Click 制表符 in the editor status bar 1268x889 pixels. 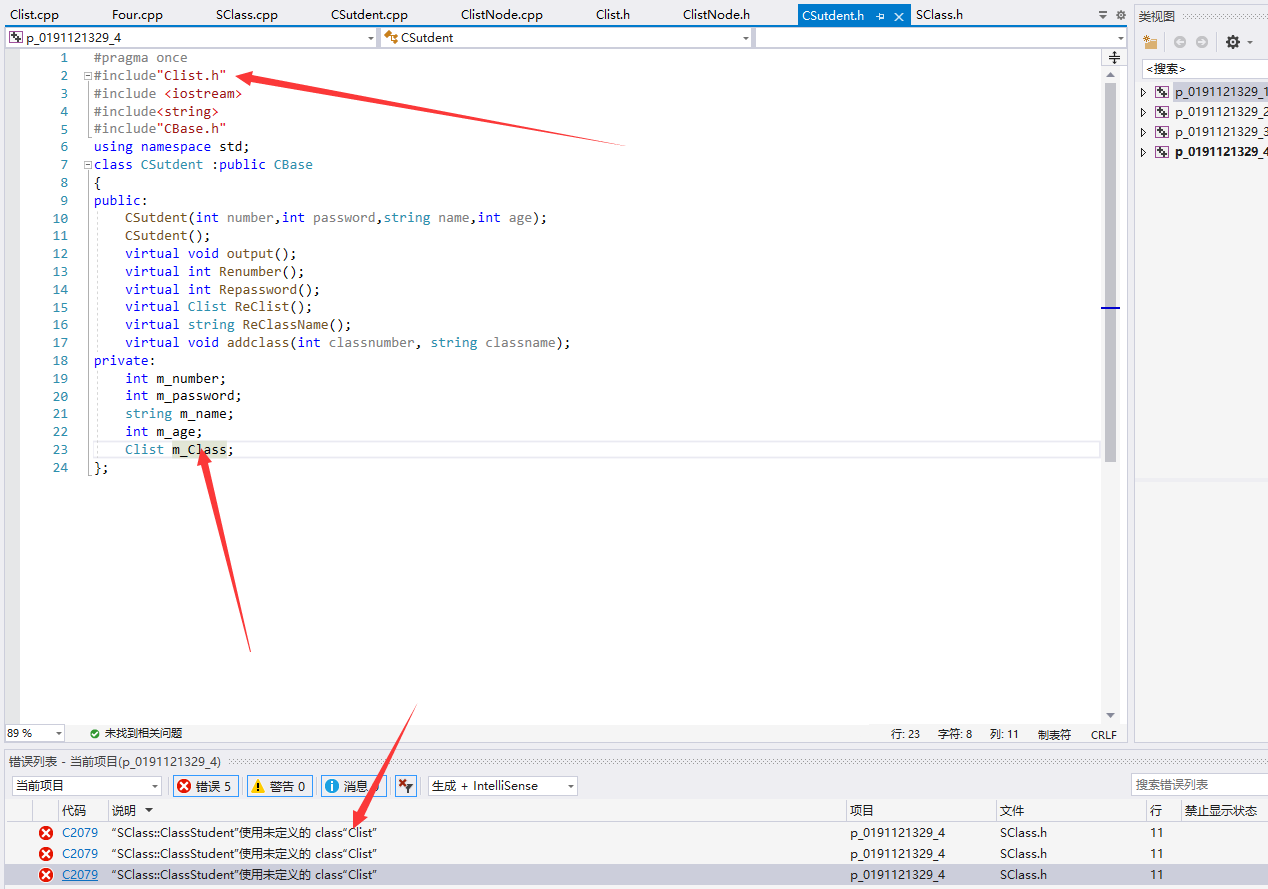click(x=1054, y=734)
